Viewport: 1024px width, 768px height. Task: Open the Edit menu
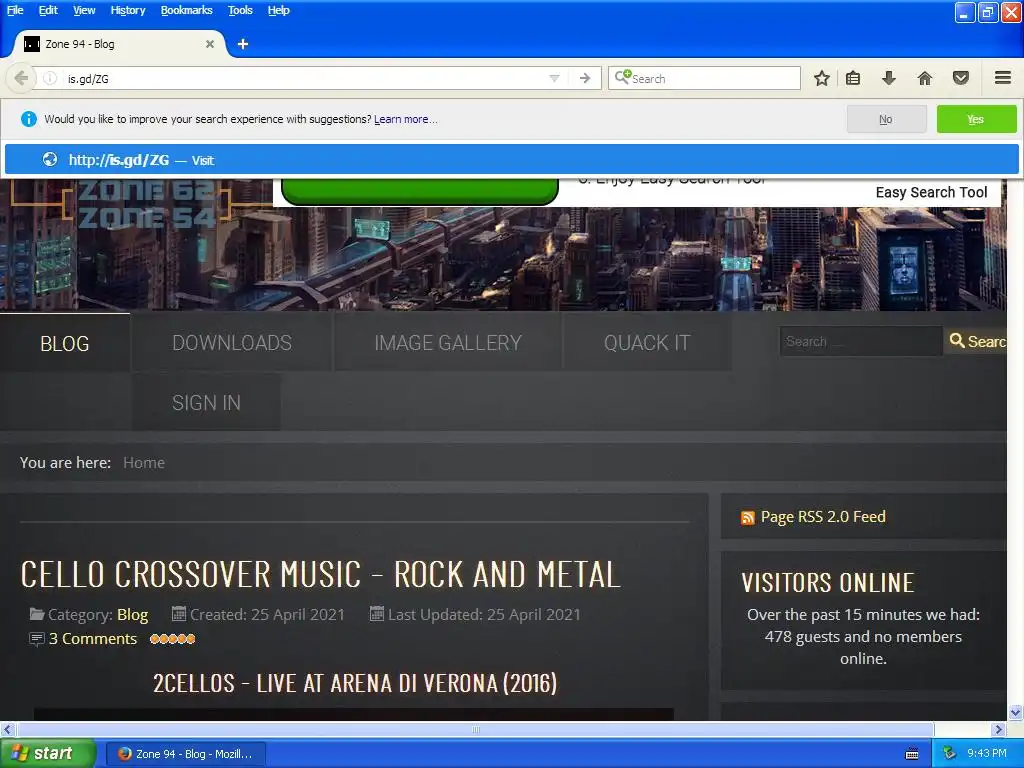48,10
